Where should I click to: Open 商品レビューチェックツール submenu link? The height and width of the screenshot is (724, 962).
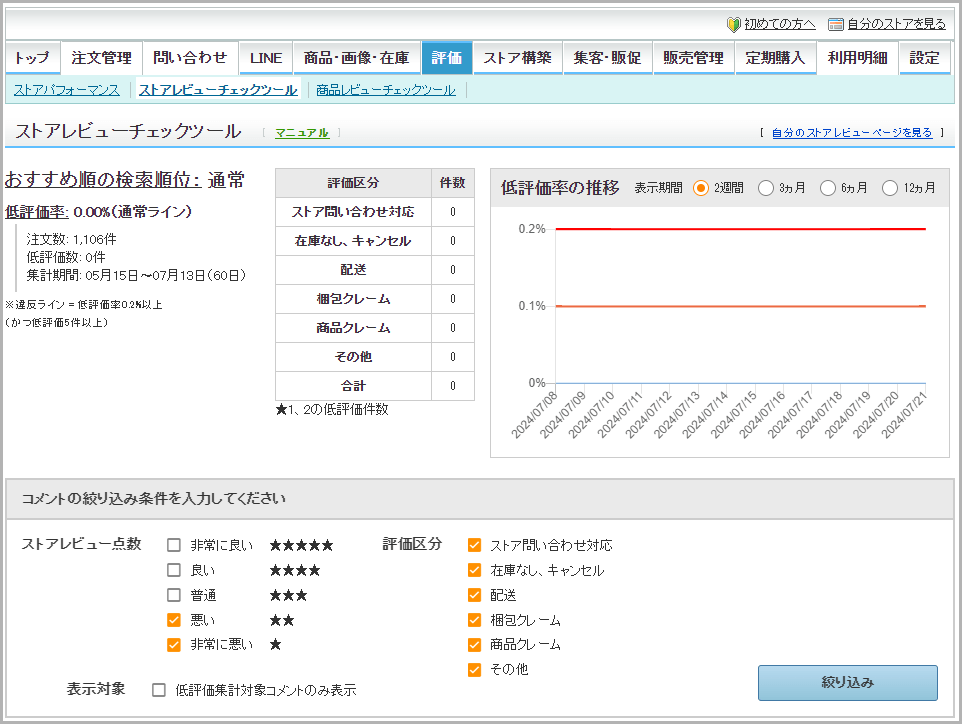pyautogui.click(x=386, y=90)
